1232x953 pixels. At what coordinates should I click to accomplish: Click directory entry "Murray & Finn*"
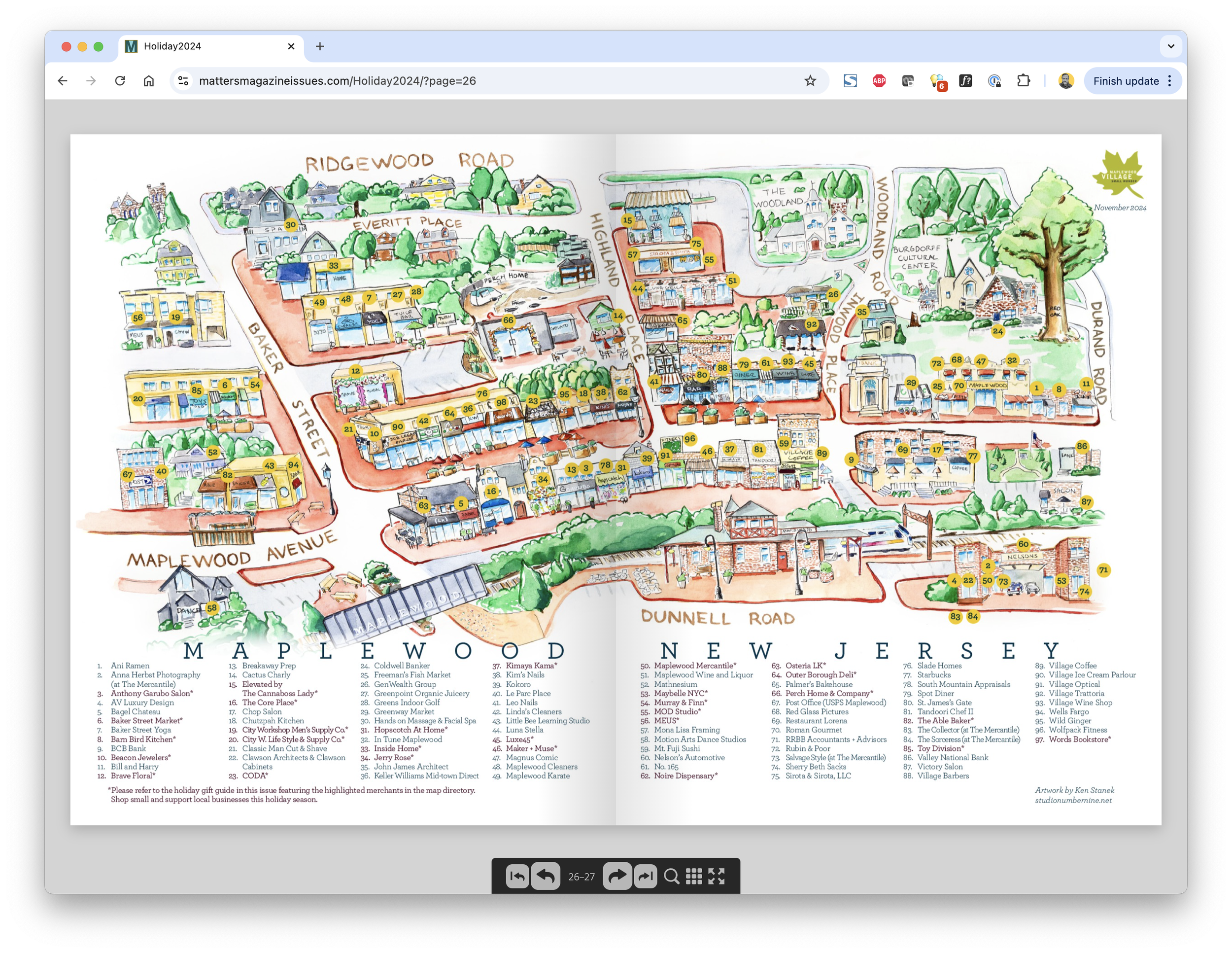click(x=680, y=703)
